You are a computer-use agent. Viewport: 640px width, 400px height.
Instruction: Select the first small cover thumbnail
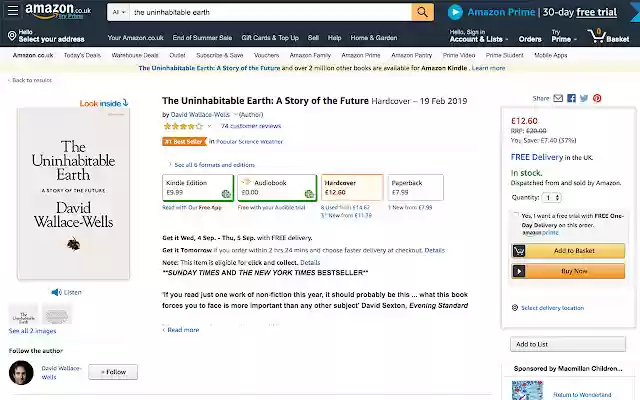click(23, 315)
